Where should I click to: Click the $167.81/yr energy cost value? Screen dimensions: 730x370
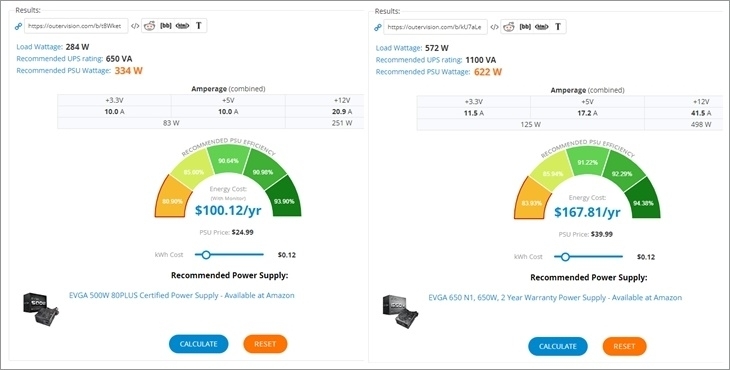pyautogui.click(x=588, y=212)
